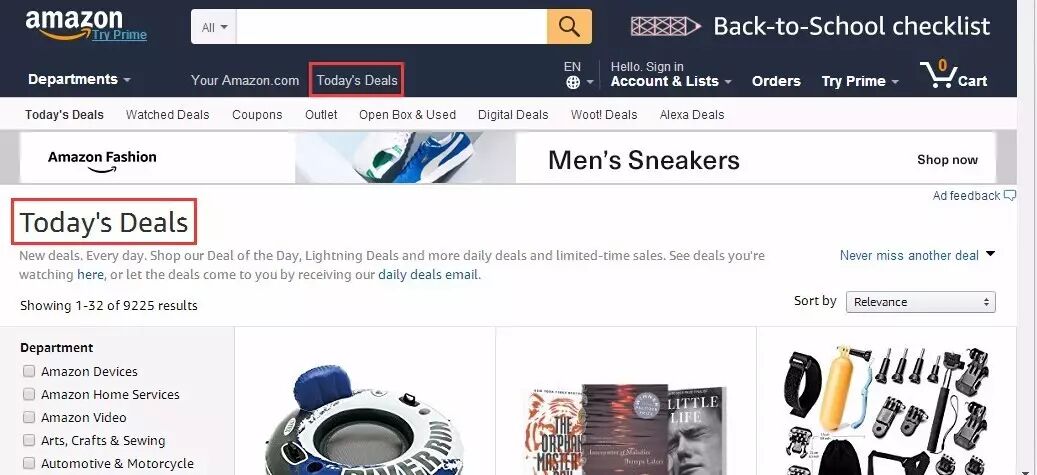Open the Back-to-School checklist banner
Viewport: 1037px width, 475px height.
tap(811, 26)
